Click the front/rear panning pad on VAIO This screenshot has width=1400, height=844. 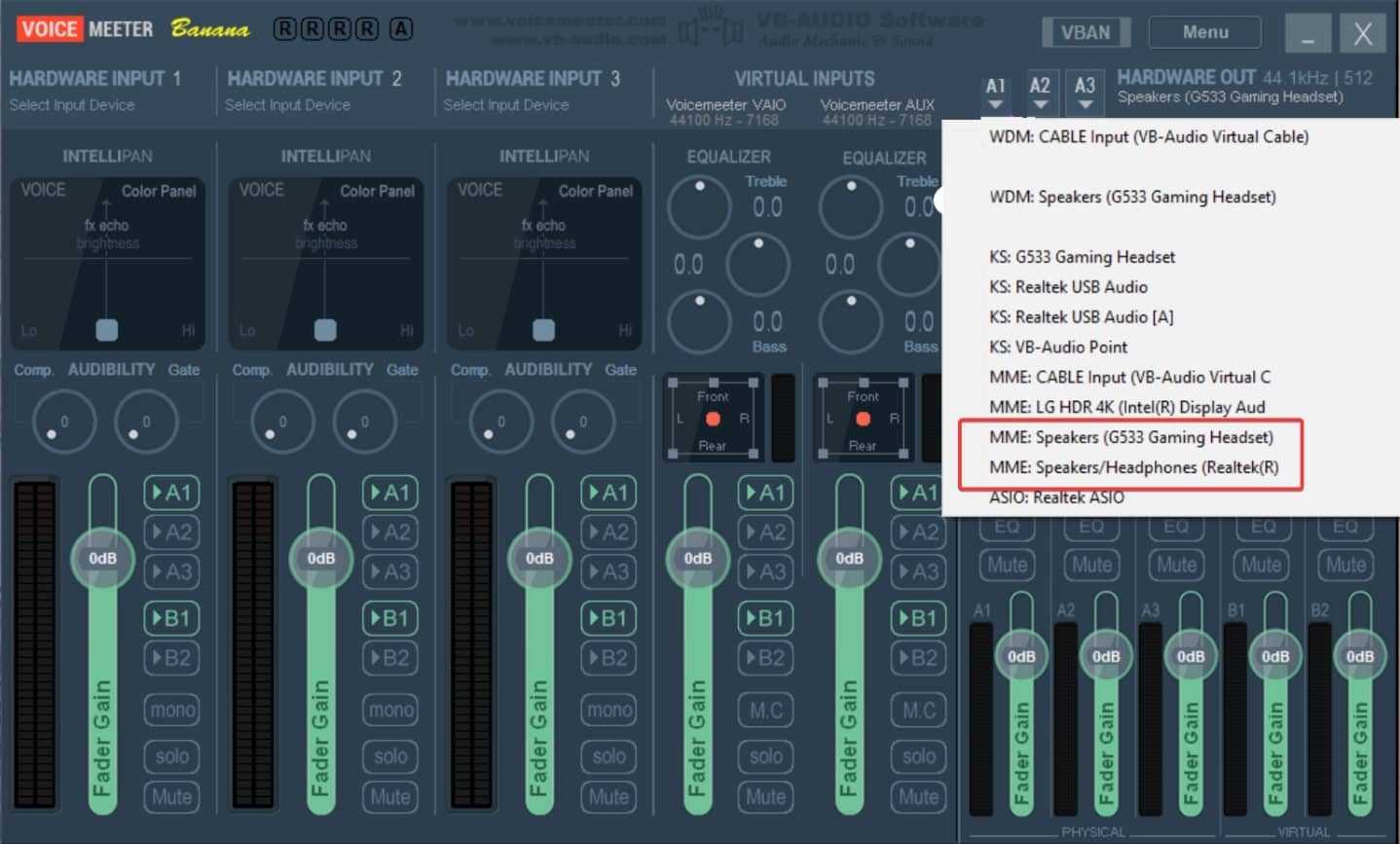click(x=712, y=418)
